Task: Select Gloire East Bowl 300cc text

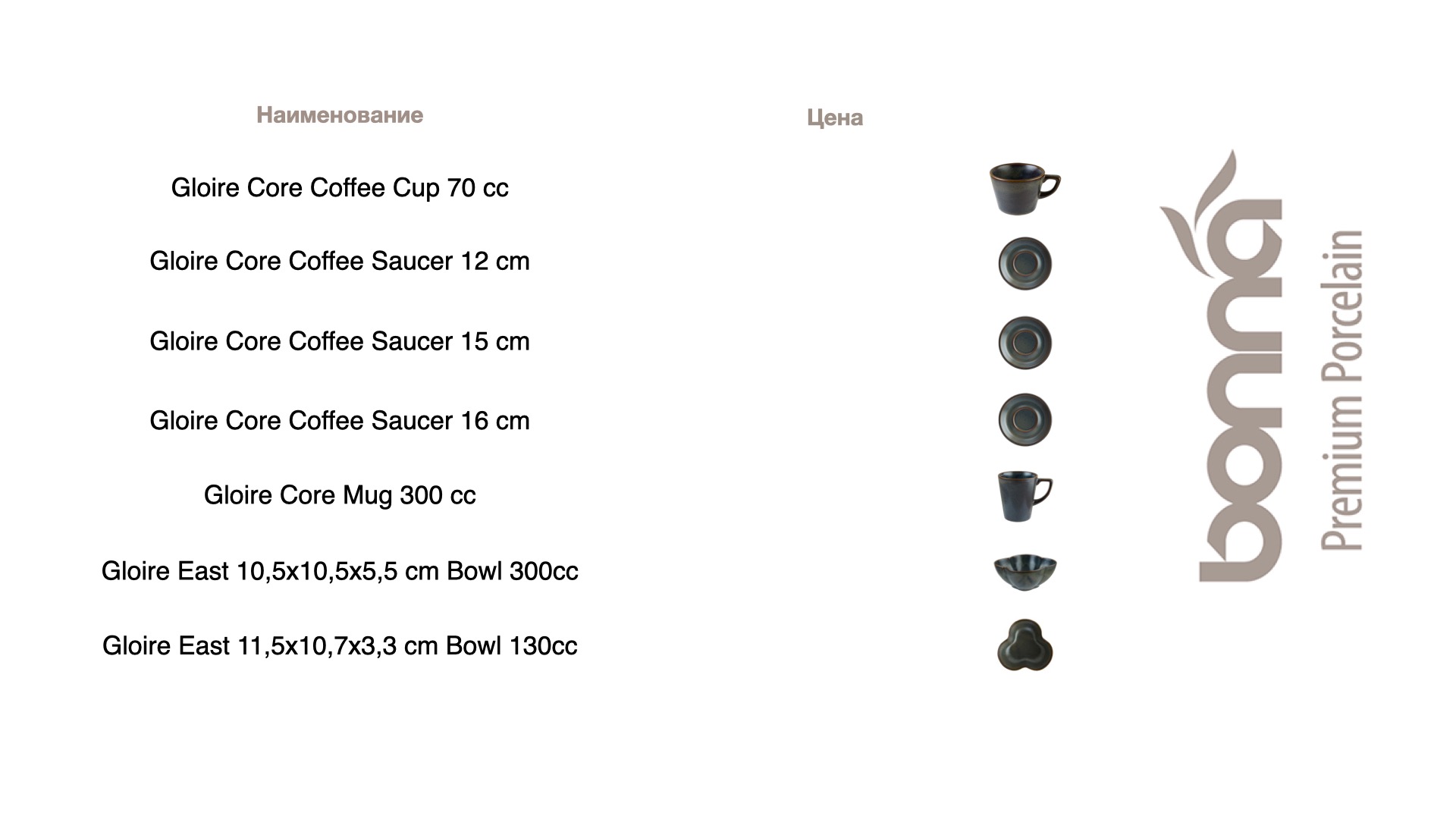Action: (340, 571)
